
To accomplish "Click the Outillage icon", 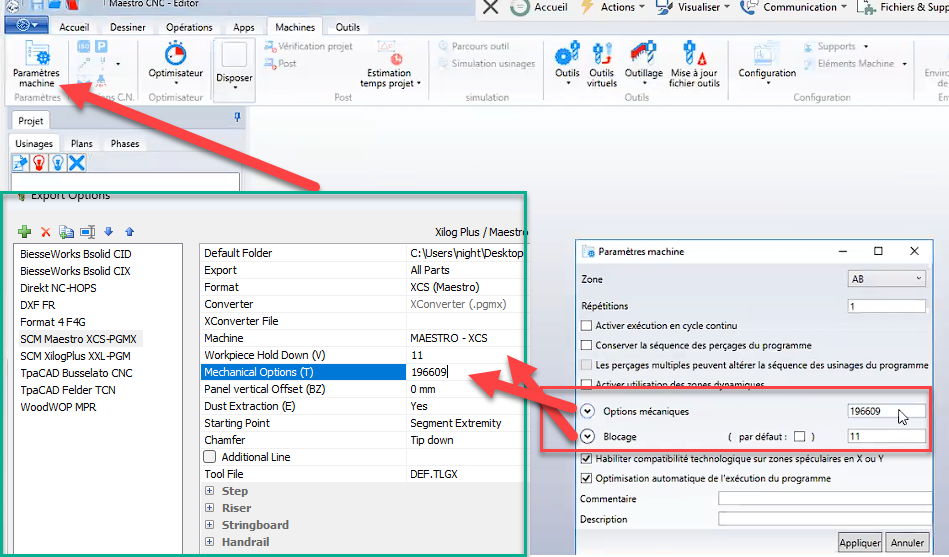I will (643, 53).
